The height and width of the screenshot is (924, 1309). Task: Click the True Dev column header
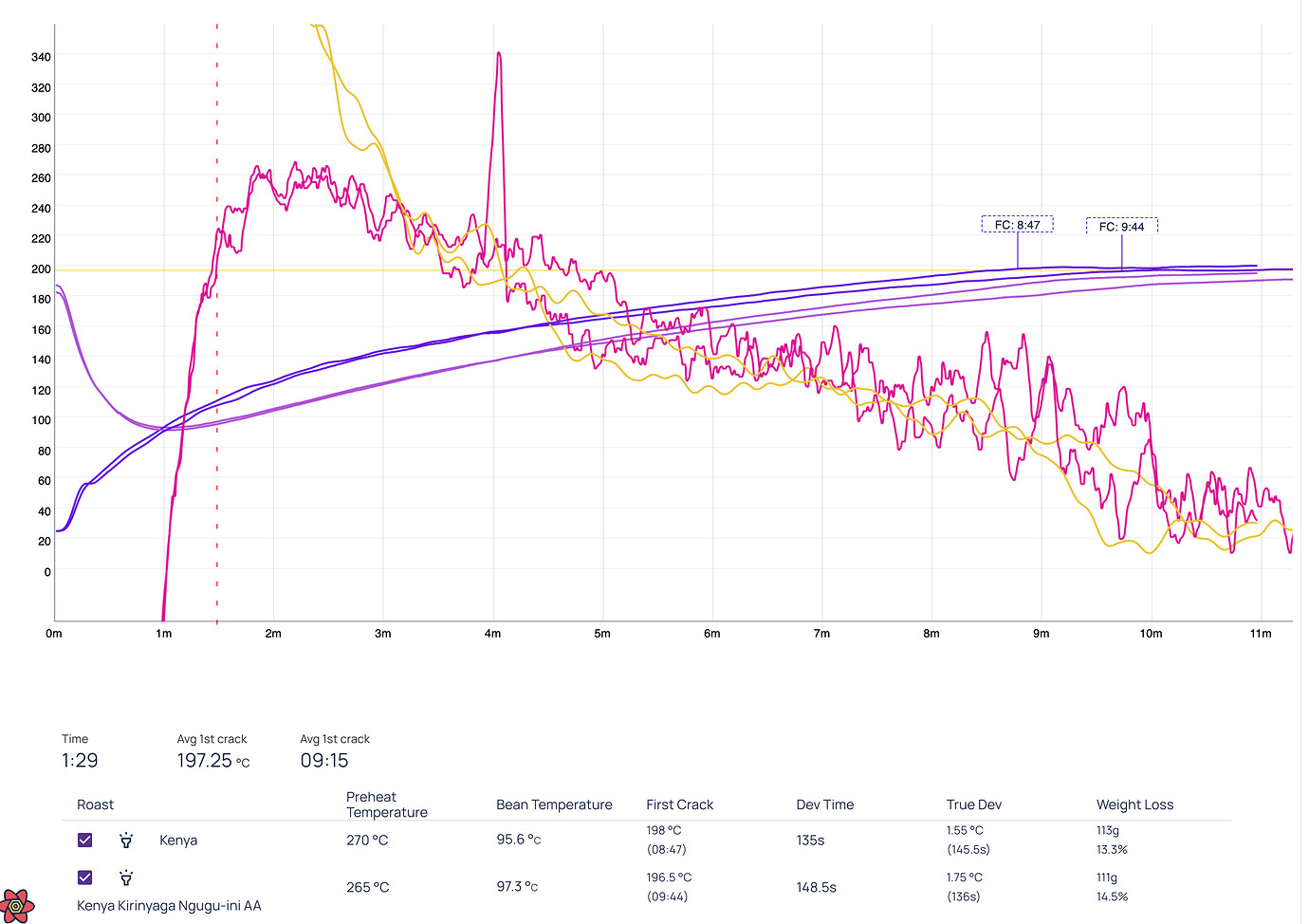click(973, 804)
